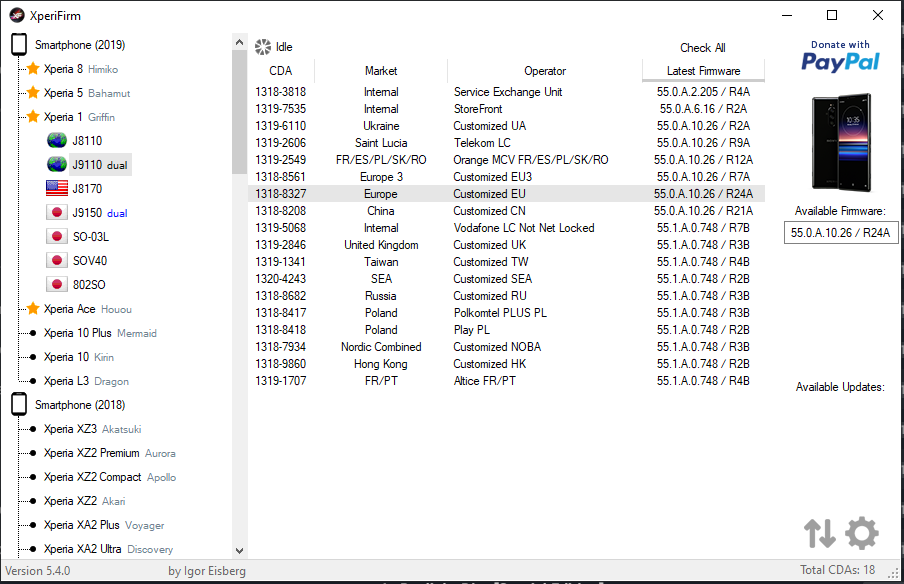This screenshot has width=904, height=584.
Task: Select the 1319-7535 StoreFront row
Action: tap(507, 108)
